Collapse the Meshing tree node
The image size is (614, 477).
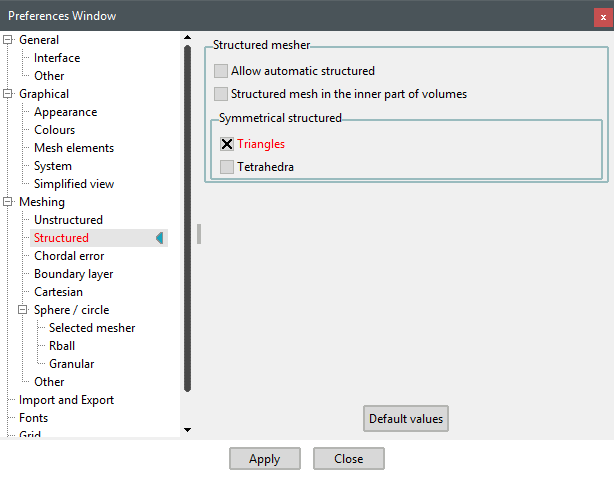pos(8,202)
